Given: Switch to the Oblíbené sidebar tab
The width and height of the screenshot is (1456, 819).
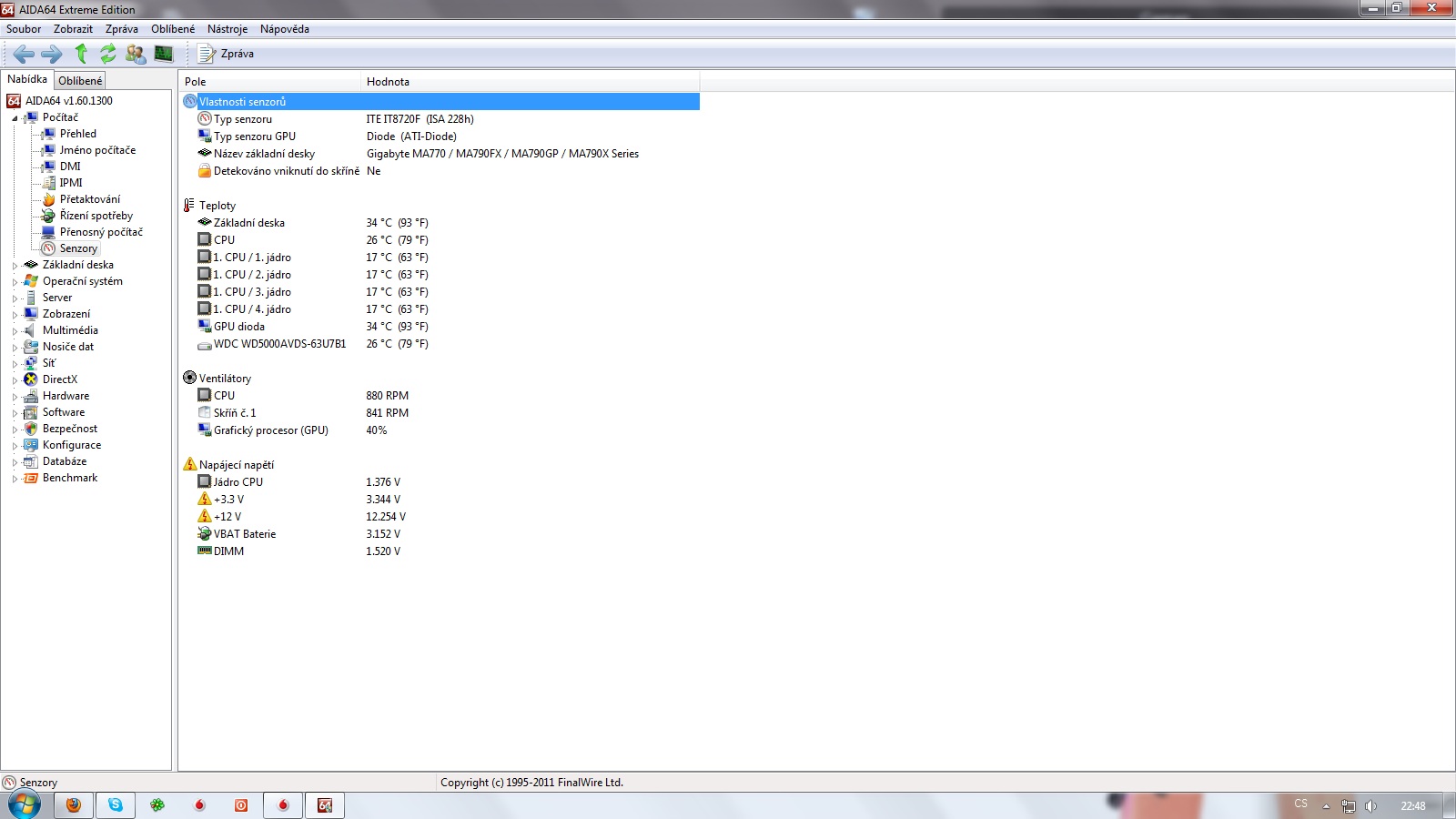Looking at the screenshot, I should (80, 81).
